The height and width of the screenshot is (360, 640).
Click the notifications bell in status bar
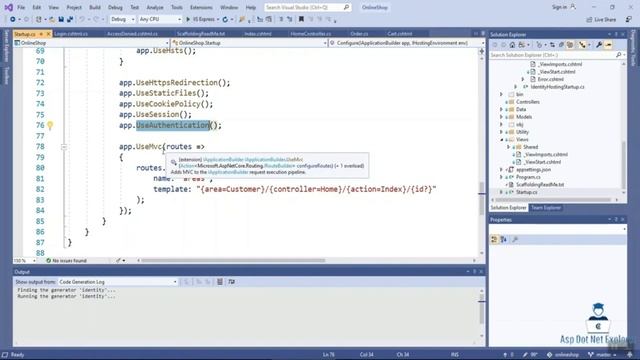tap(630, 355)
